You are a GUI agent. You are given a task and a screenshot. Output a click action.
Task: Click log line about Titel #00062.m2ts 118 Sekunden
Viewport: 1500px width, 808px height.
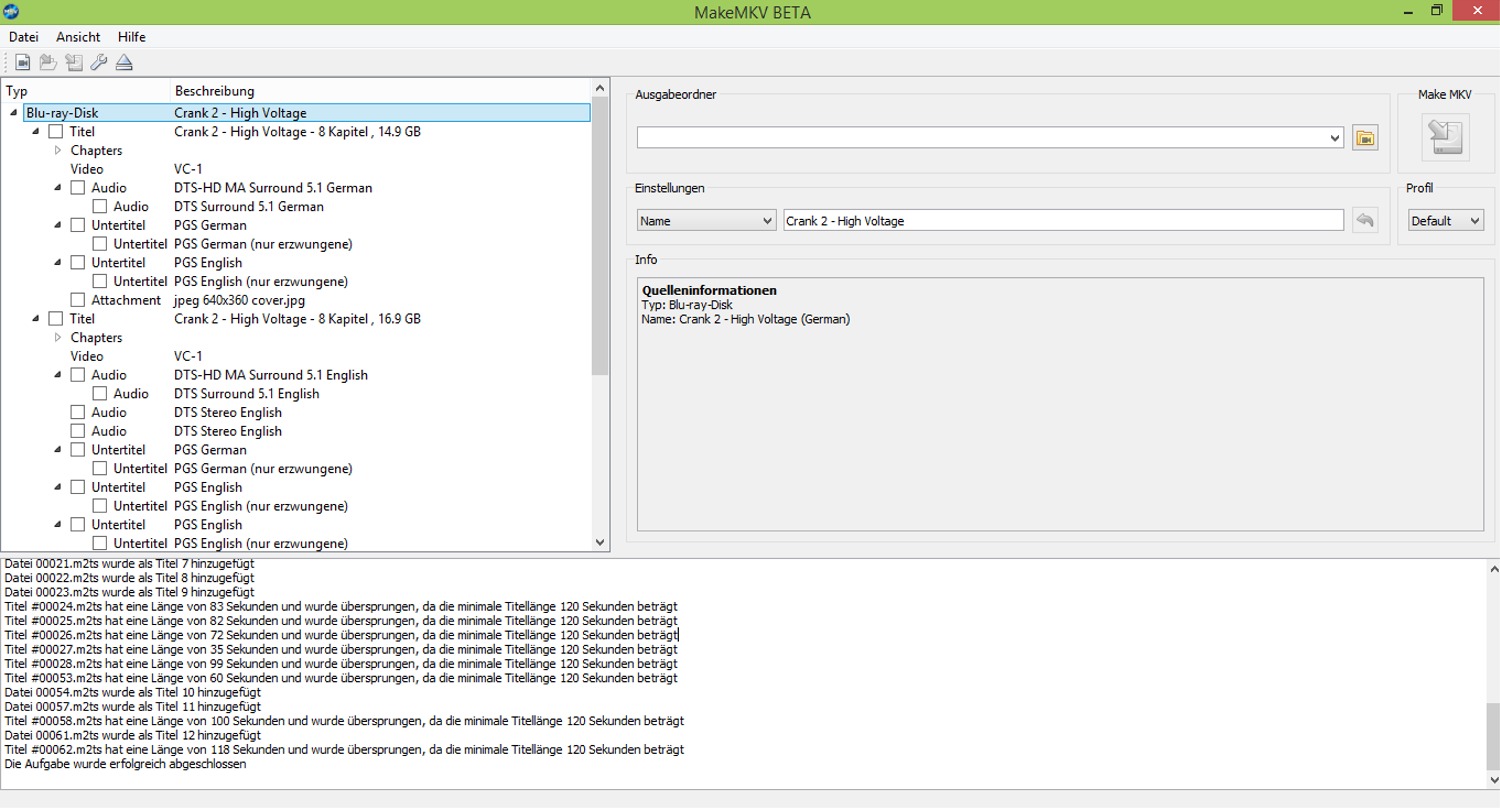[x=344, y=749]
